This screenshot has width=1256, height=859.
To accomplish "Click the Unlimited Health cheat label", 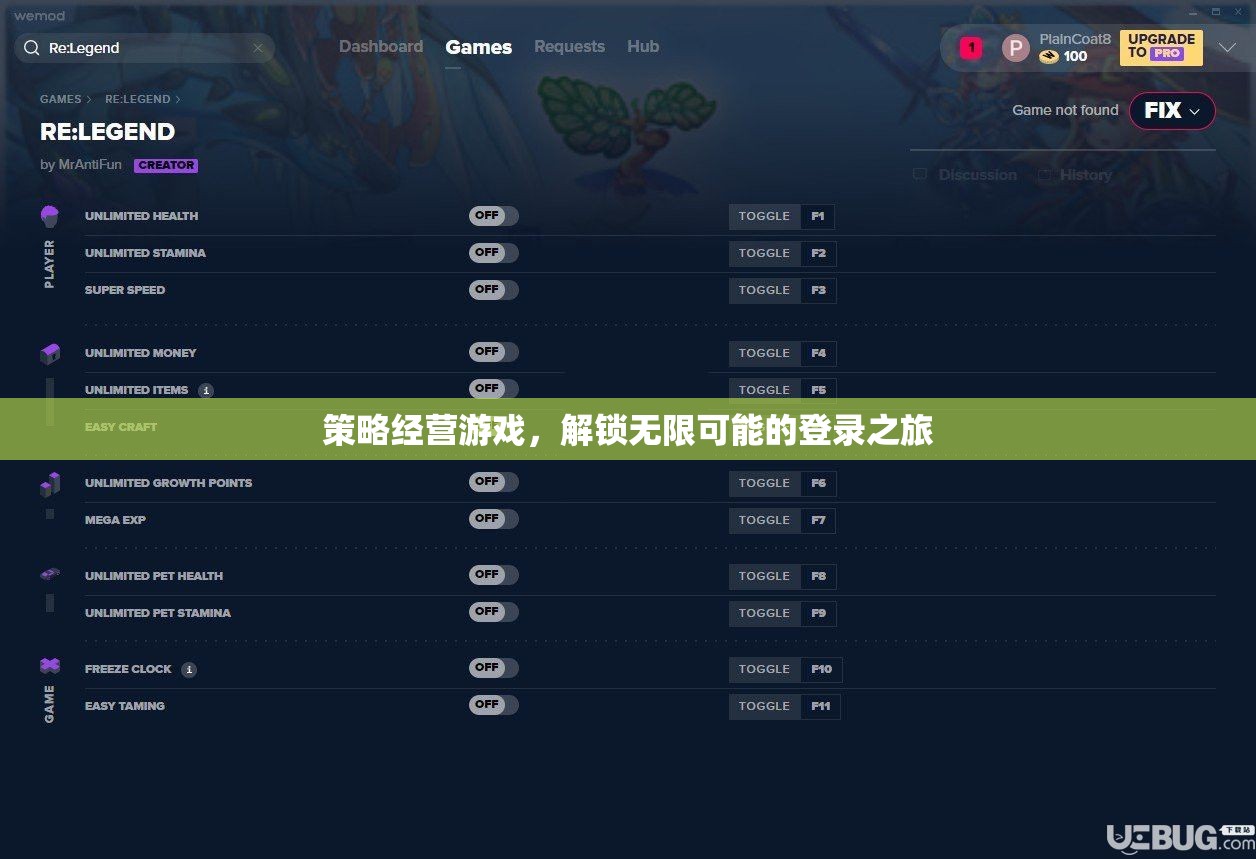I will coord(141,216).
